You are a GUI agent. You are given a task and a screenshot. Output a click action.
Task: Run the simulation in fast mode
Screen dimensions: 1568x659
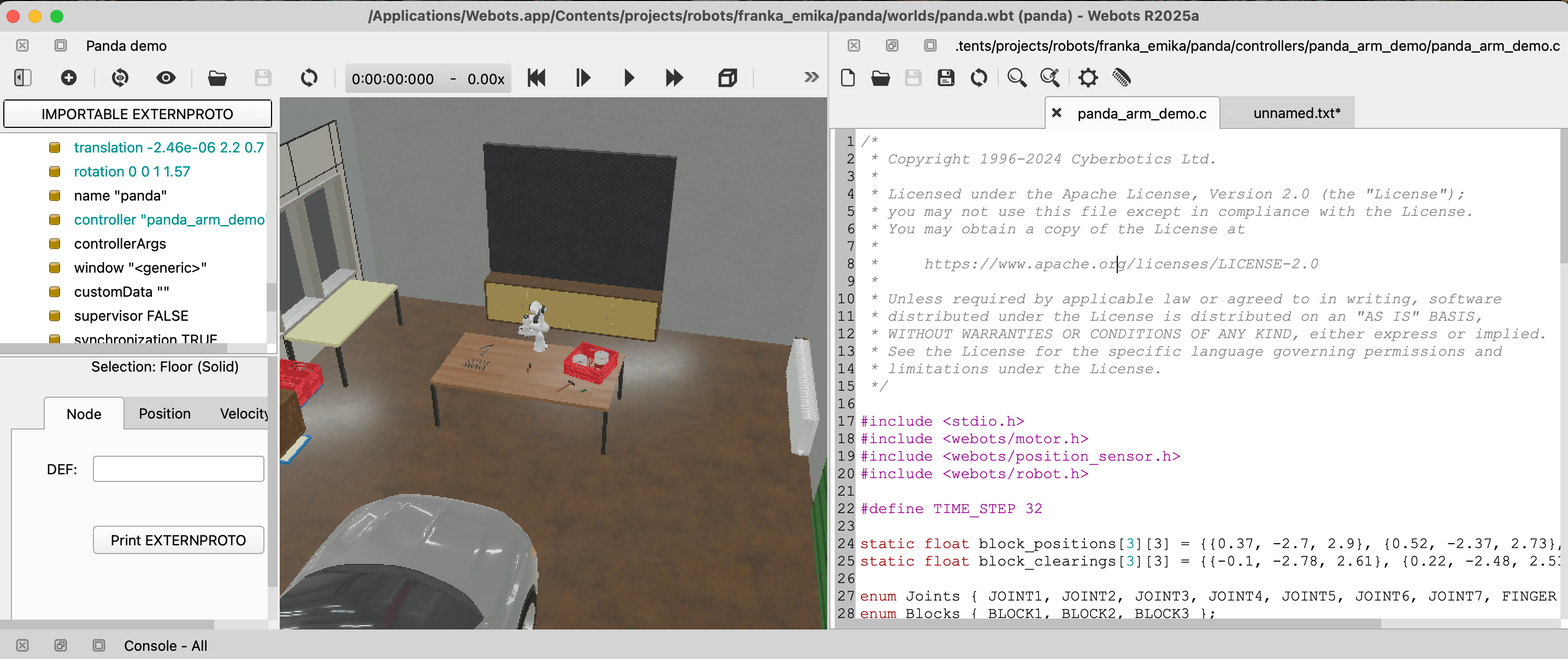pyautogui.click(x=674, y=78)
